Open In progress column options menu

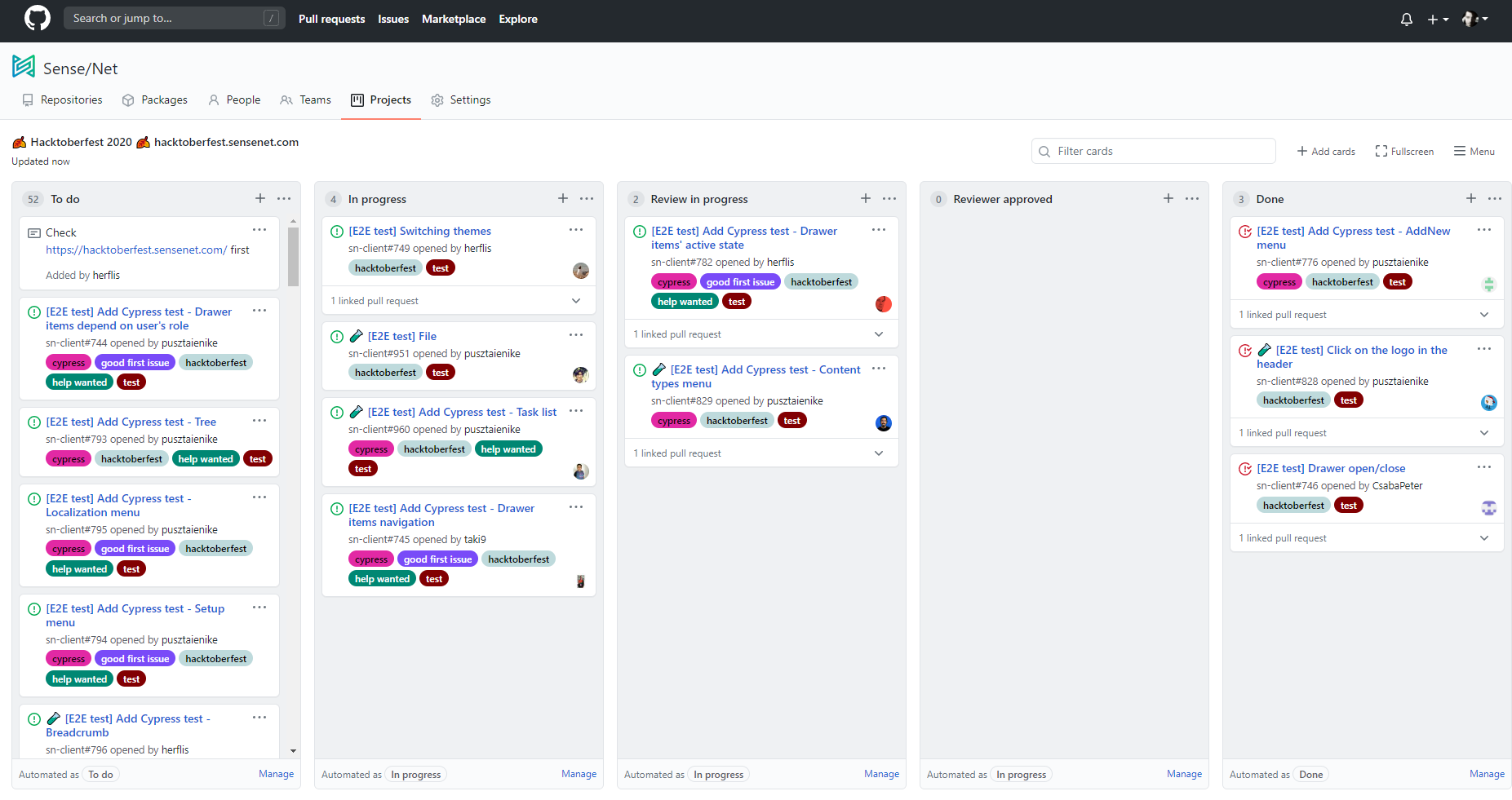point(587,198)
